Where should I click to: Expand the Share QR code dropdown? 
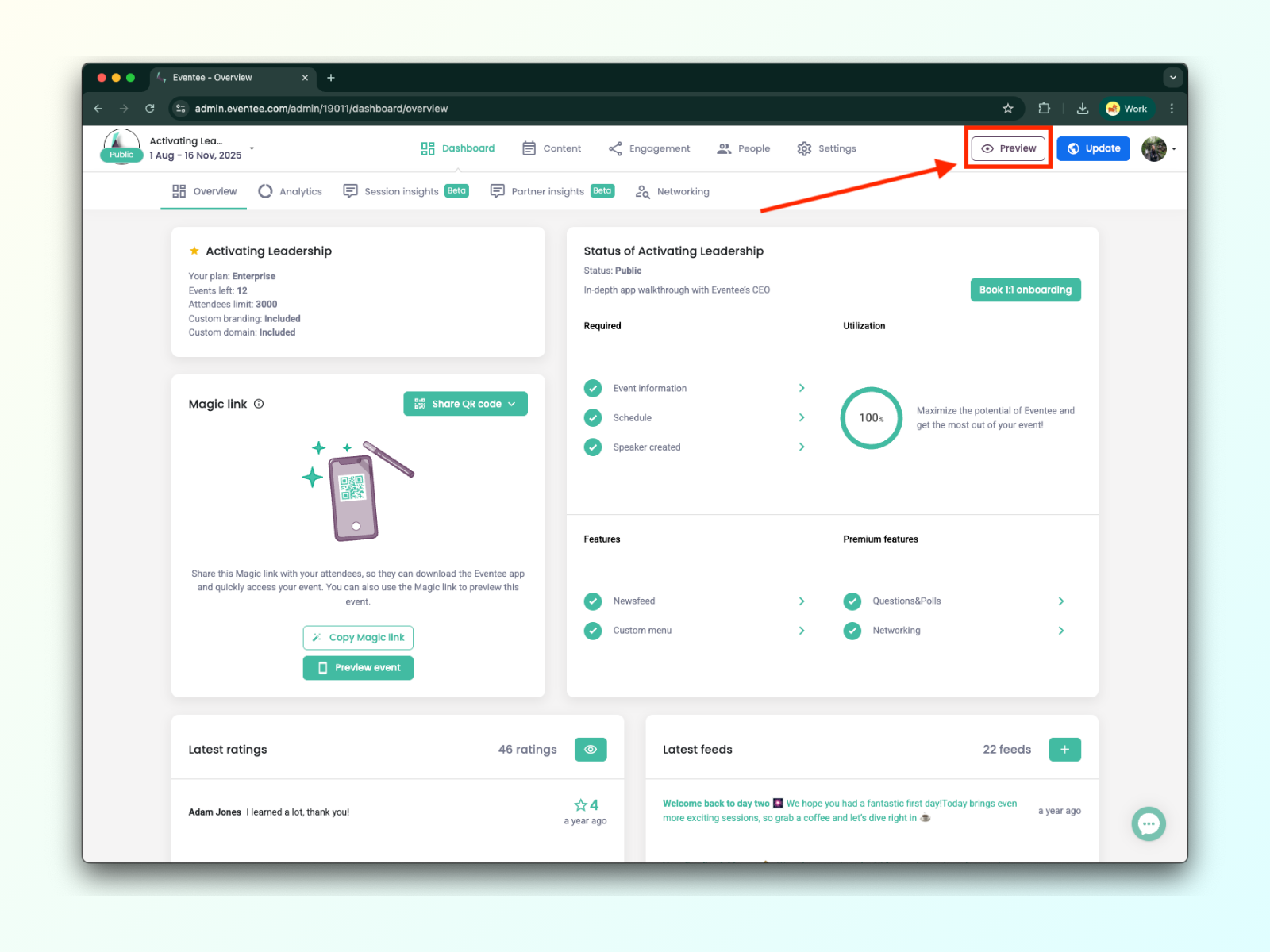pos(465,404)
